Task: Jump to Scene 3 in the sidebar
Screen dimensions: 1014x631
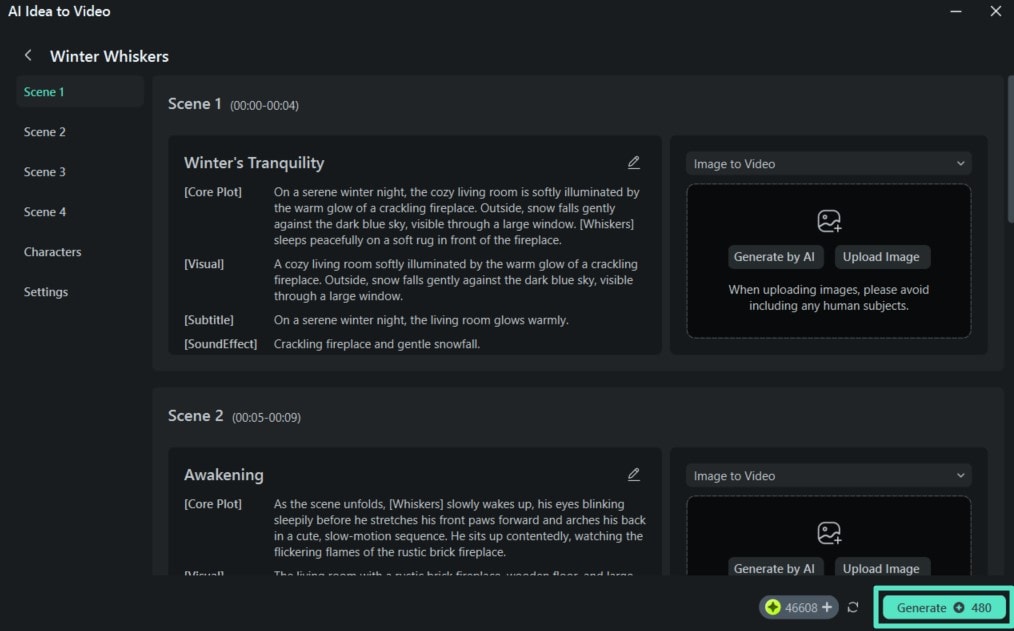Action: point(45,172)
